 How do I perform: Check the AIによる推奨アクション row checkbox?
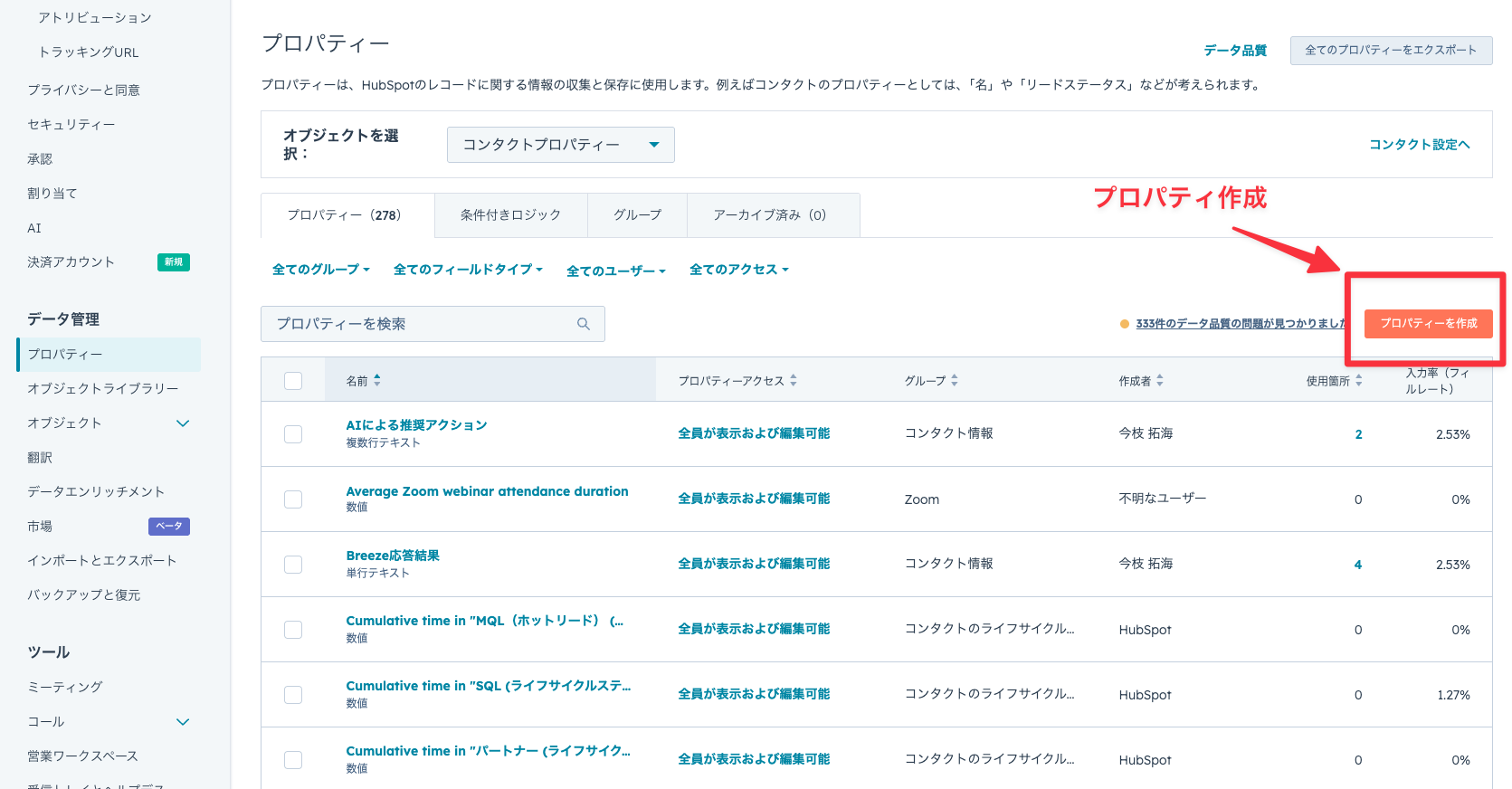(293, 434)
